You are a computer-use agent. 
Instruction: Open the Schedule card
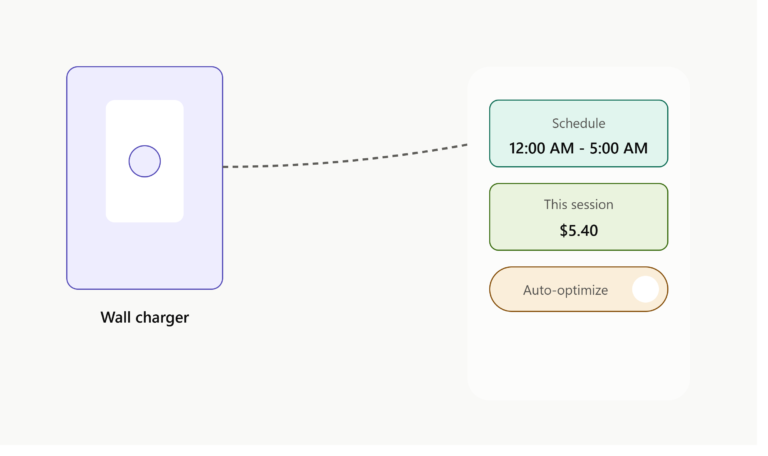pyautogui.click(x=578, y=134)
